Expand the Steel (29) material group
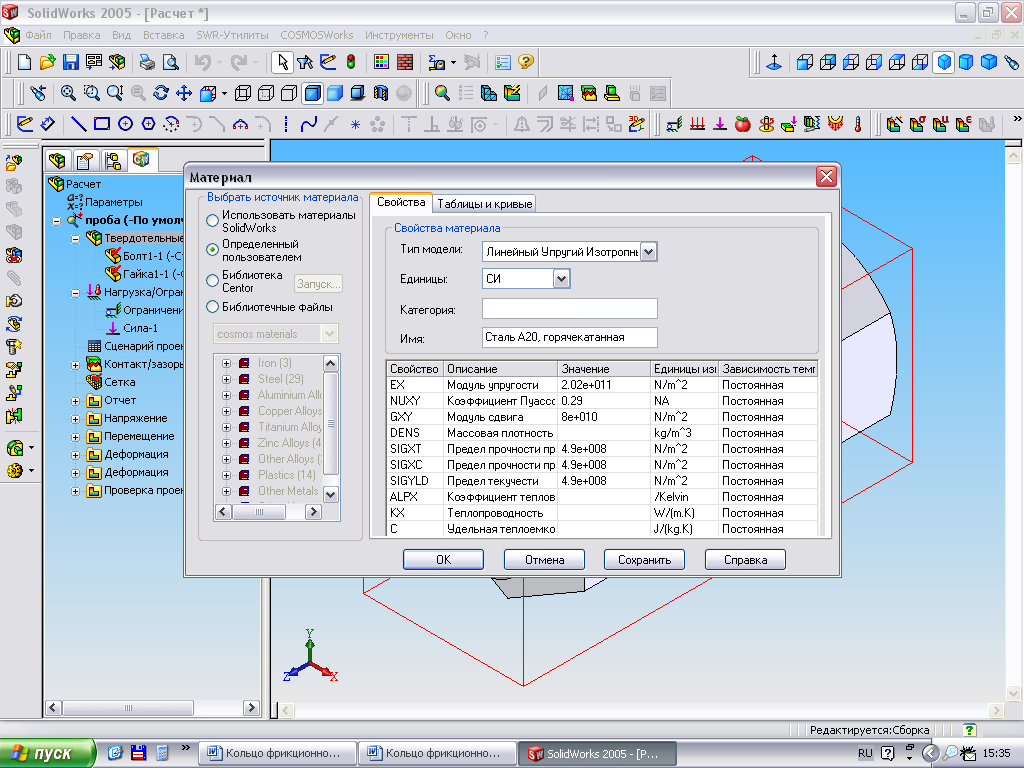 click(x=227, y=379)
